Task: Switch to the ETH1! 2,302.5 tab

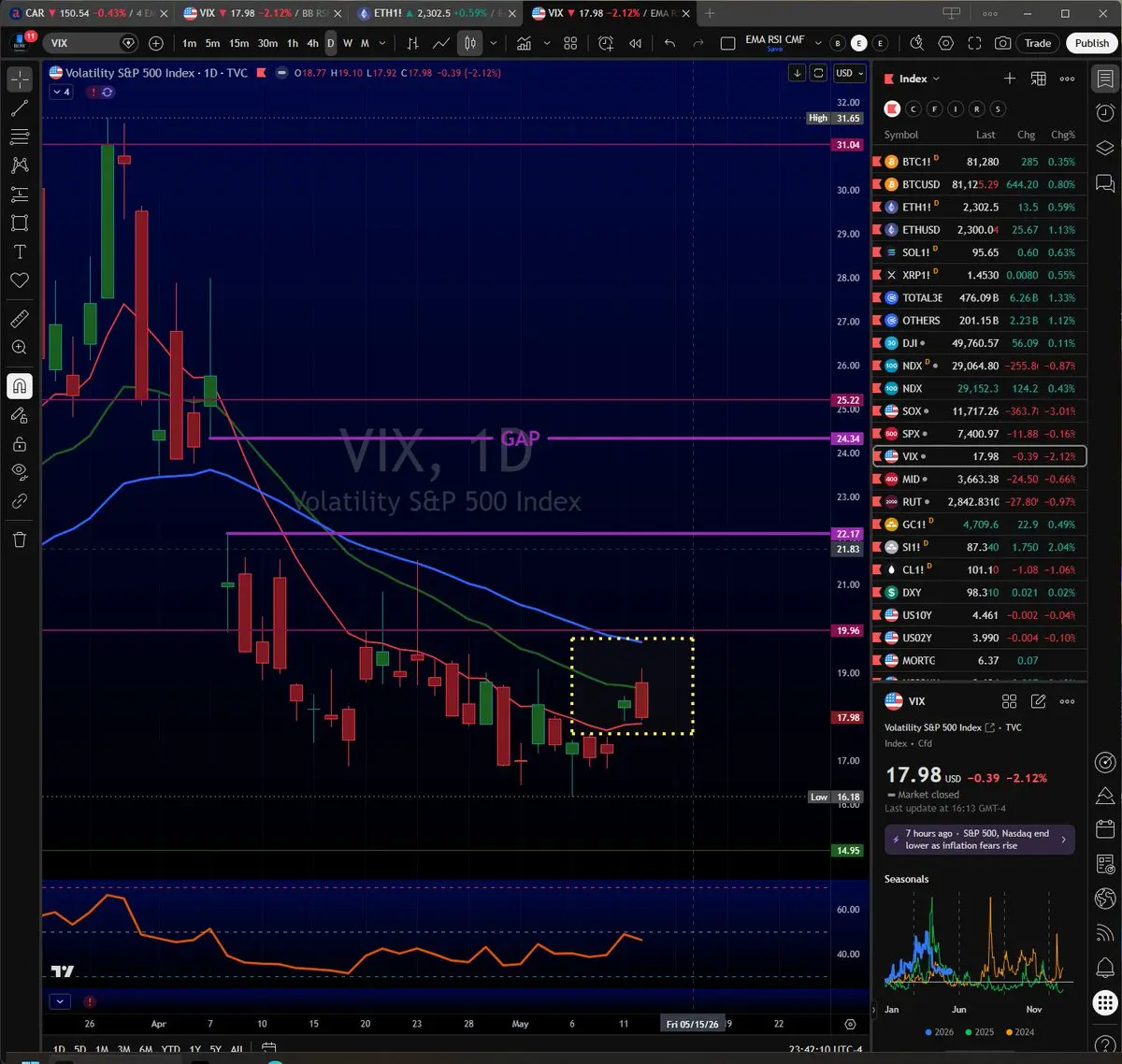Action: point(435,13)
